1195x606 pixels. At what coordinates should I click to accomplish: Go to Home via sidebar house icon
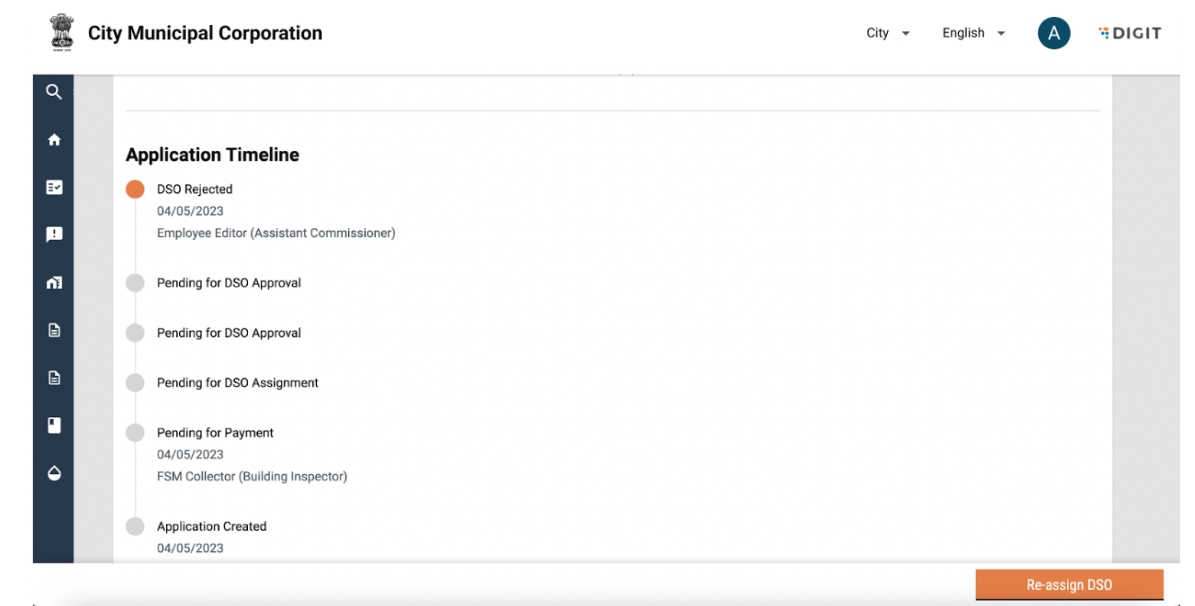(54, 140)
